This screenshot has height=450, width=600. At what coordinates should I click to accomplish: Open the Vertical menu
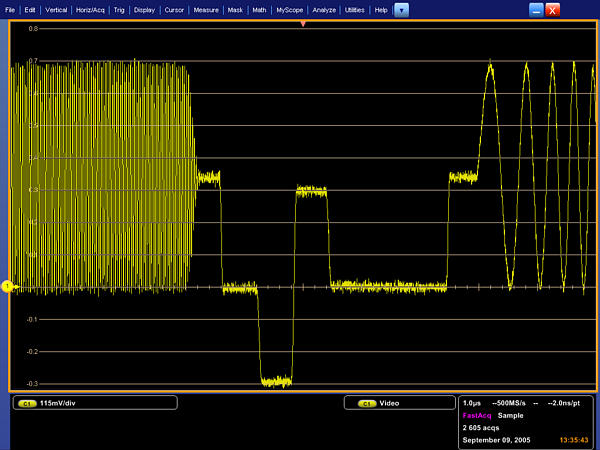(x=56, y=9)
